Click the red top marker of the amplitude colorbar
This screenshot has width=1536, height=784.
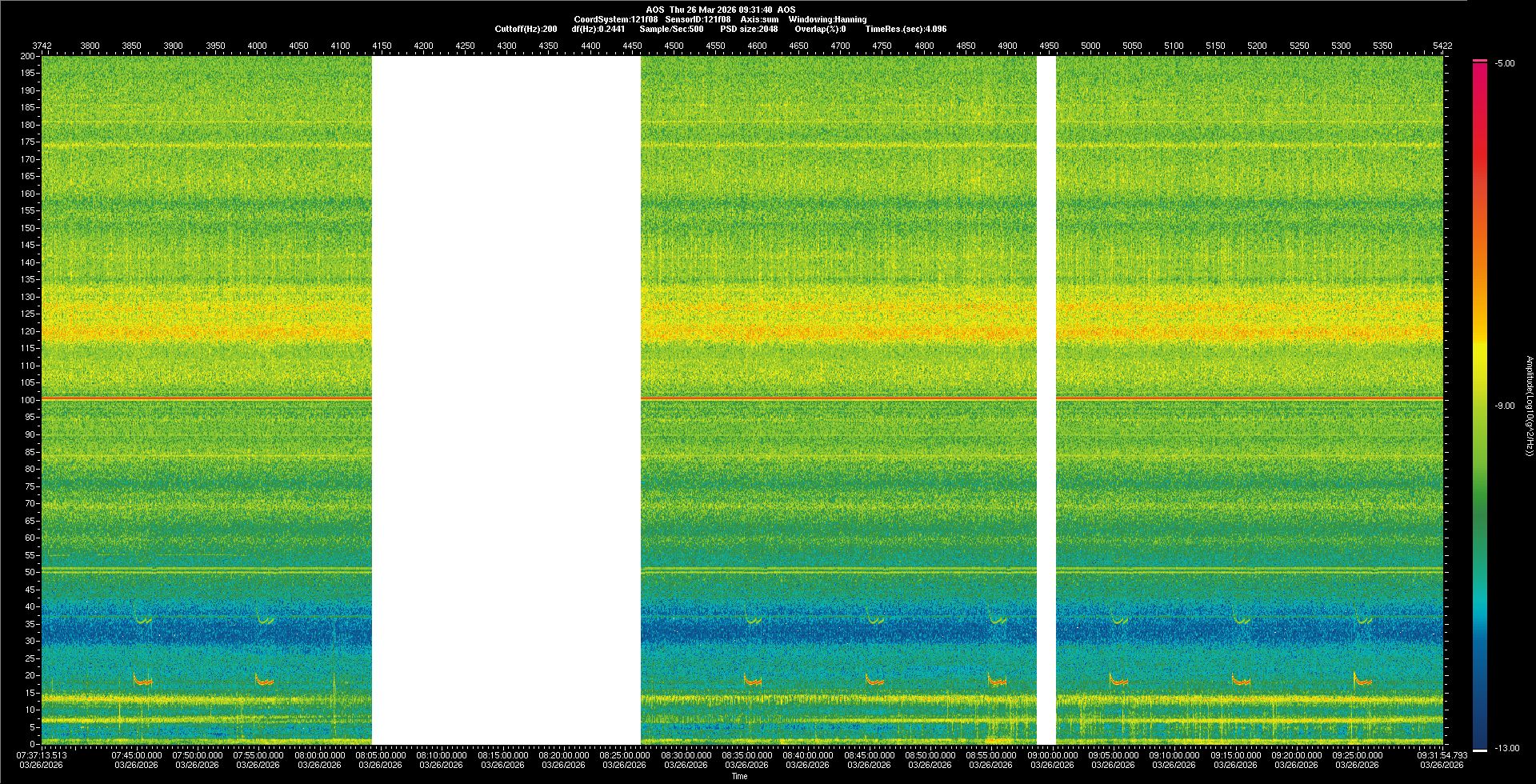pyautogui.click(x=1479, y=61)
